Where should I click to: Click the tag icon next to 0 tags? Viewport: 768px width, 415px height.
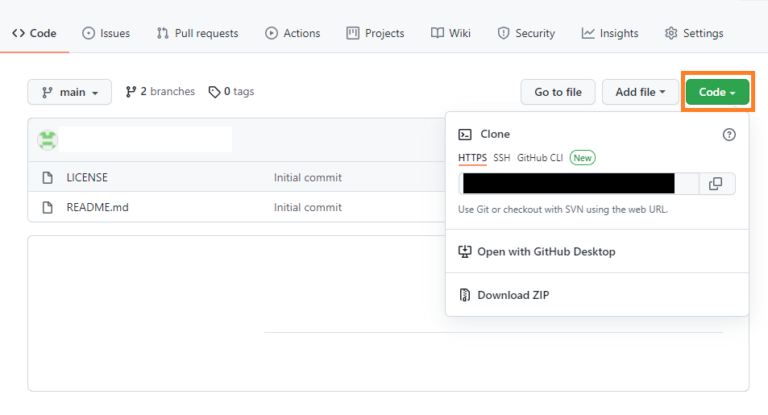pyautogui.click(x=214, y=92)
